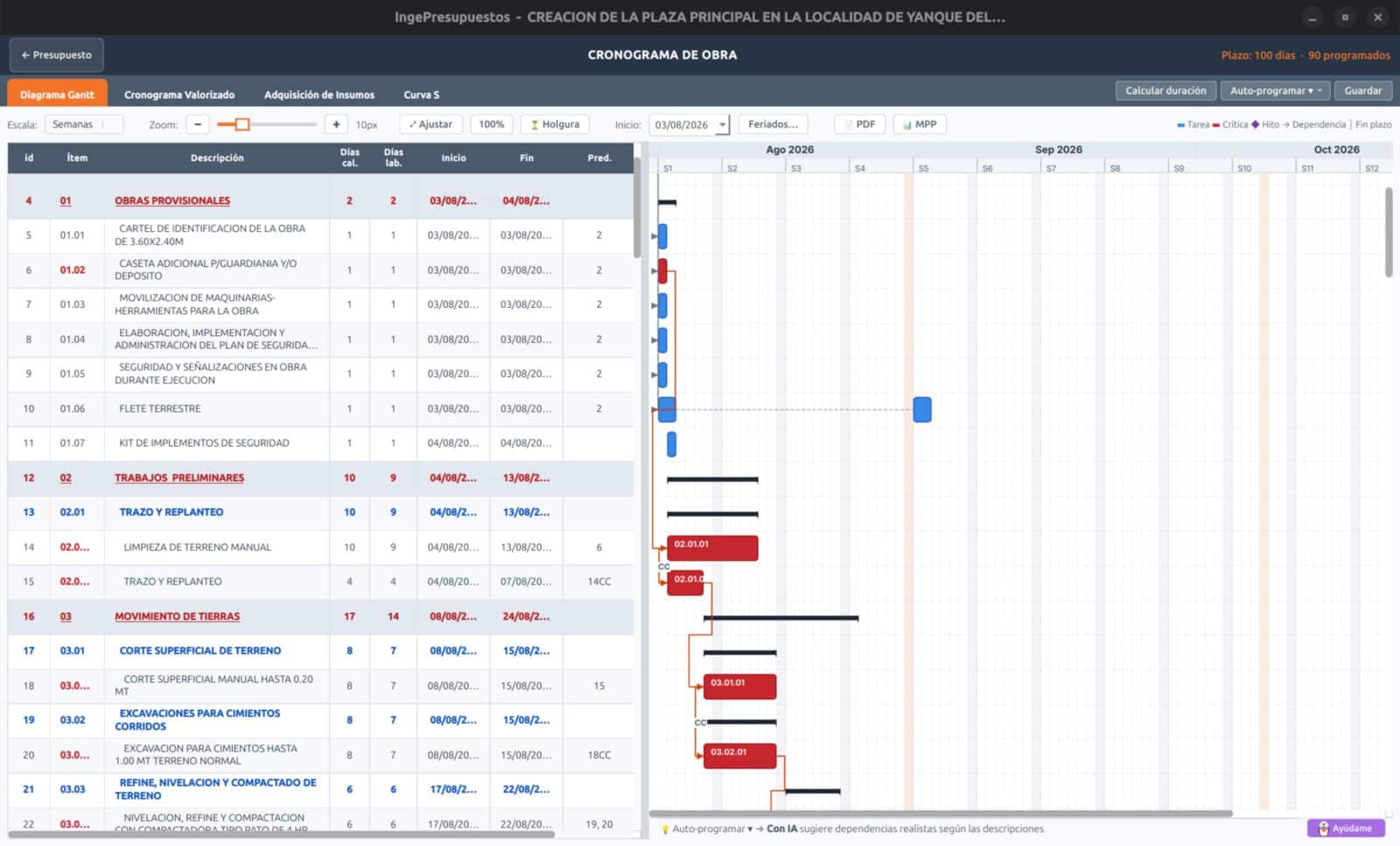Click the Calcular duración button

click(1165, 91)
